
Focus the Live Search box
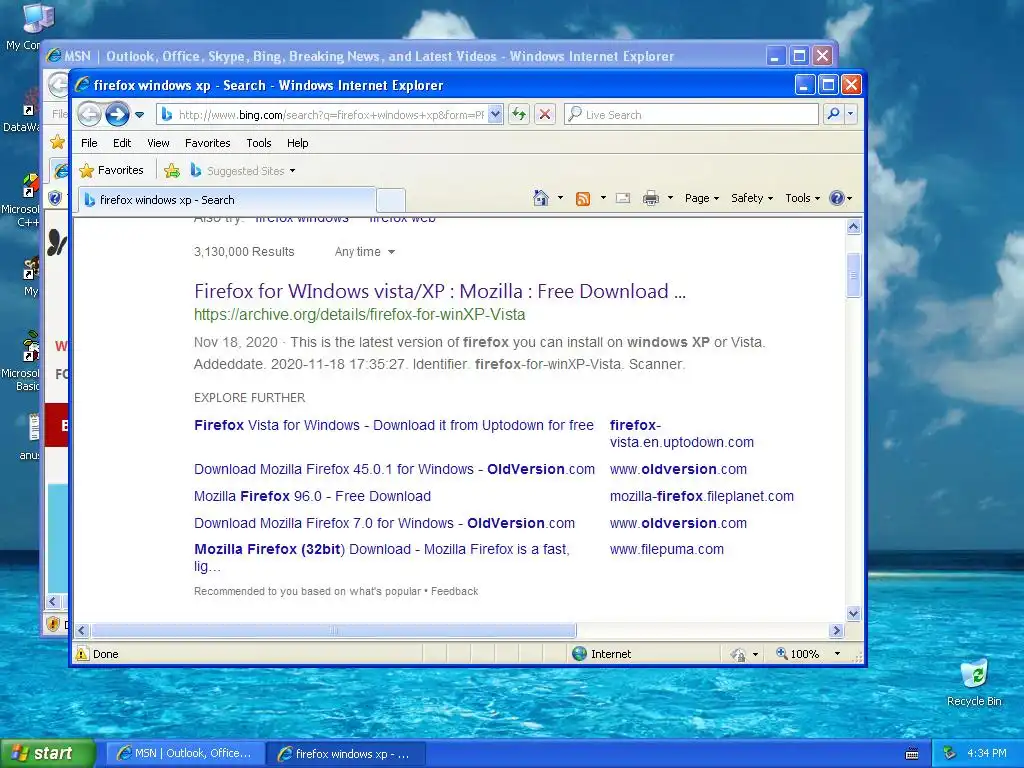(691, 114)
